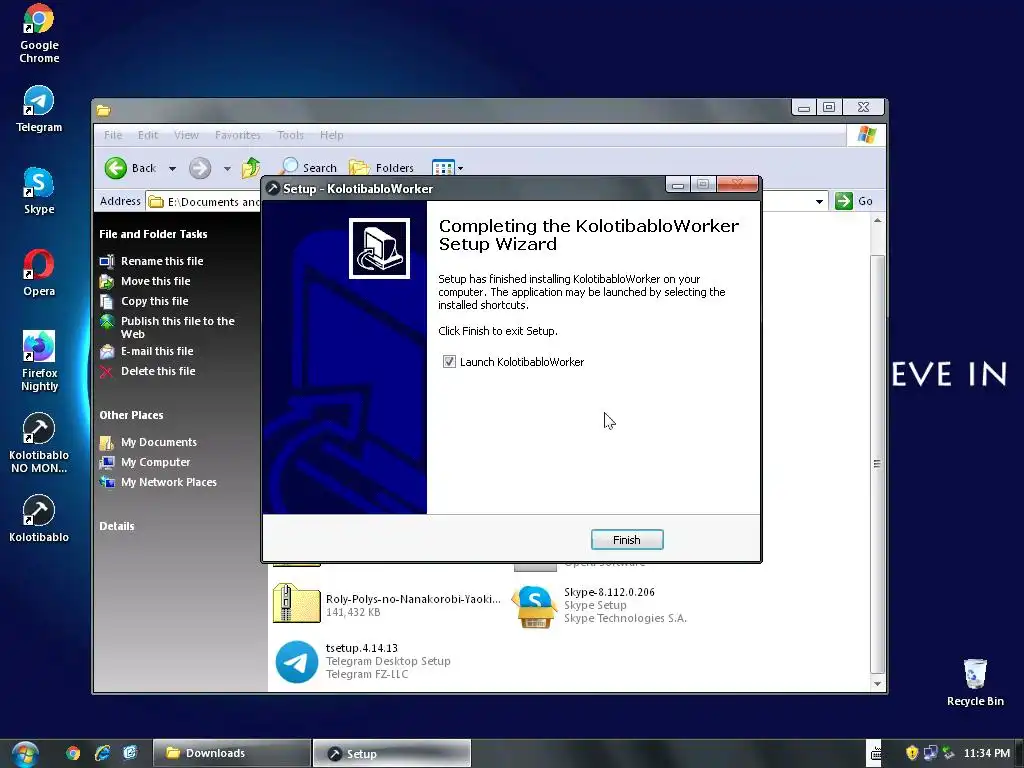Open My Network Places link
1024x768 pixels.
click(168, 482)
